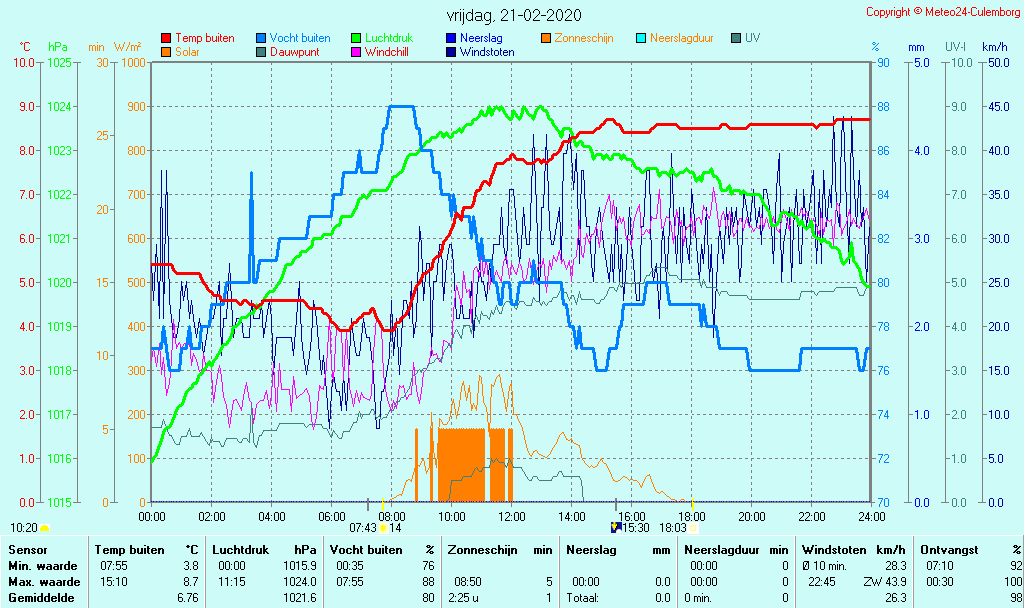This screenshot has width=1026, height=608.
Task: Click the magenta Windchill legend square
Action: (x=357, y=52)
